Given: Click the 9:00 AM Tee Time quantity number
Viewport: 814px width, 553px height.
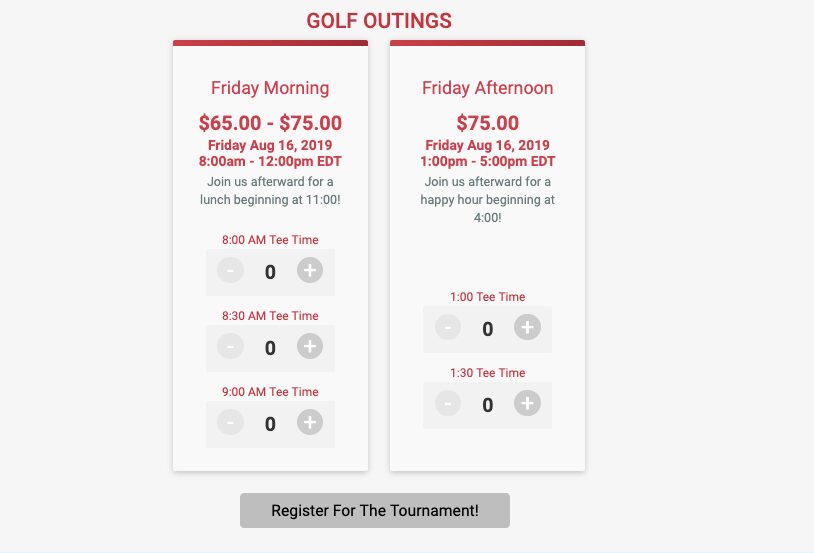Looking at the screenshot, I should [x=270, y=424].
